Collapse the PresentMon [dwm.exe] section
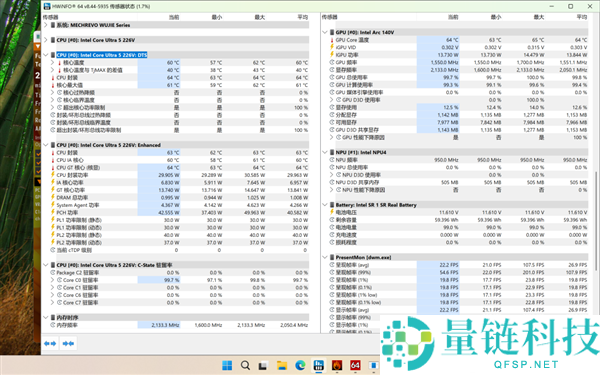 (325, 258)
